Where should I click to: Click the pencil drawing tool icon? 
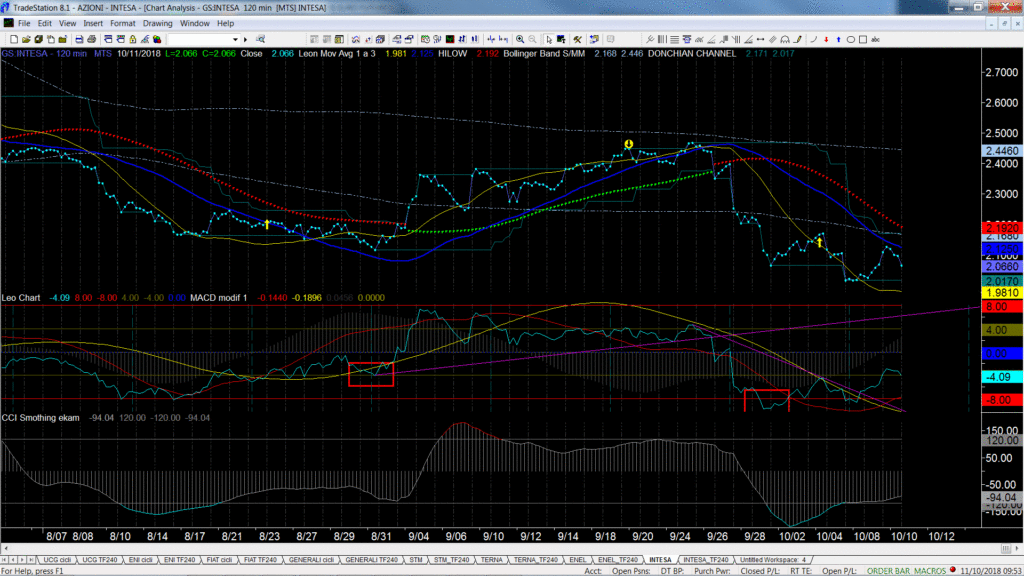coord(797,40)
